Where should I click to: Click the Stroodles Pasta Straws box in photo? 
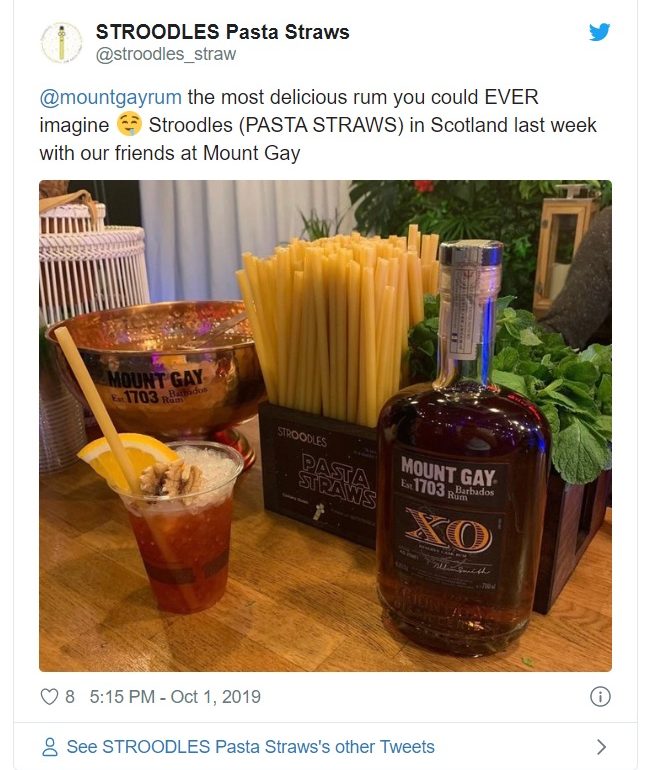(x=318, y=474)
